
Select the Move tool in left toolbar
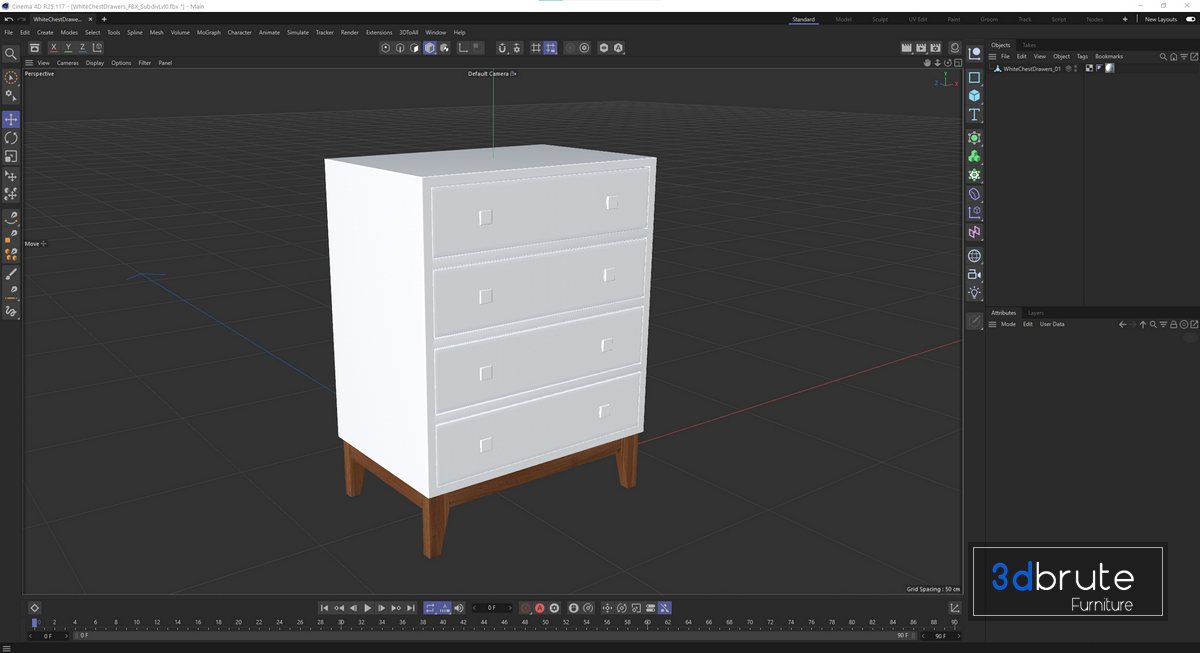[x=11, y=120]
